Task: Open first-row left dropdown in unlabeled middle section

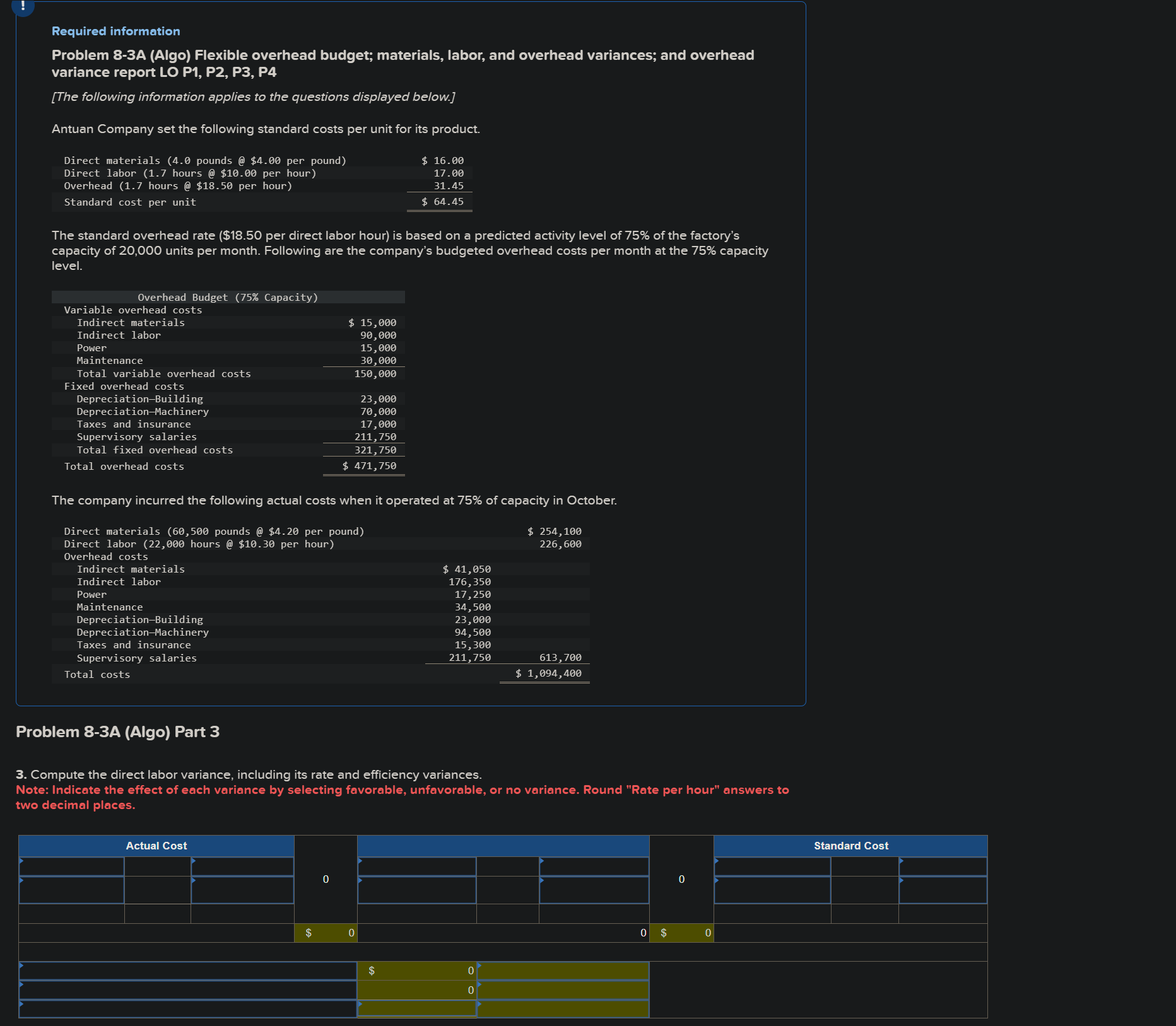Action: [417, 866]
